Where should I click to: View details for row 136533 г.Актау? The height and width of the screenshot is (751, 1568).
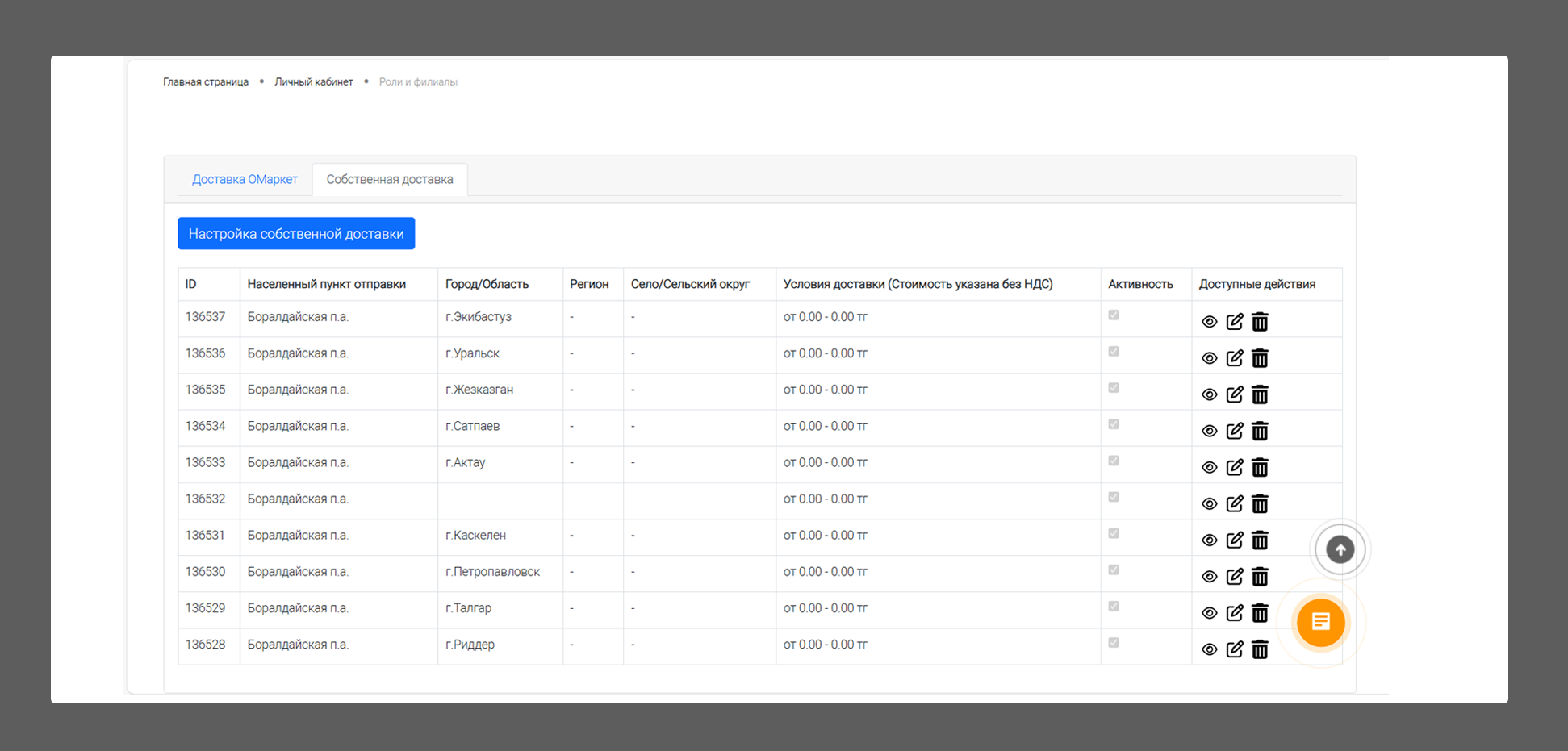click(1209, 467)
